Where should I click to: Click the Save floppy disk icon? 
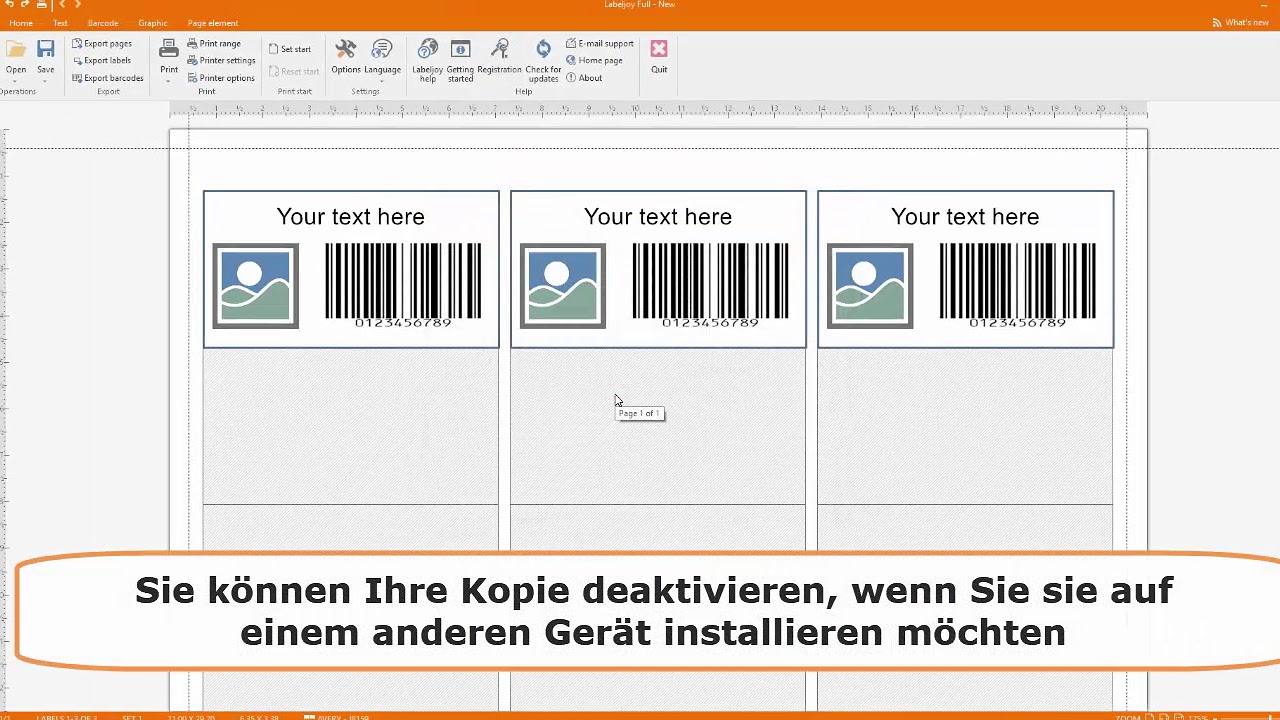[46, 50]
